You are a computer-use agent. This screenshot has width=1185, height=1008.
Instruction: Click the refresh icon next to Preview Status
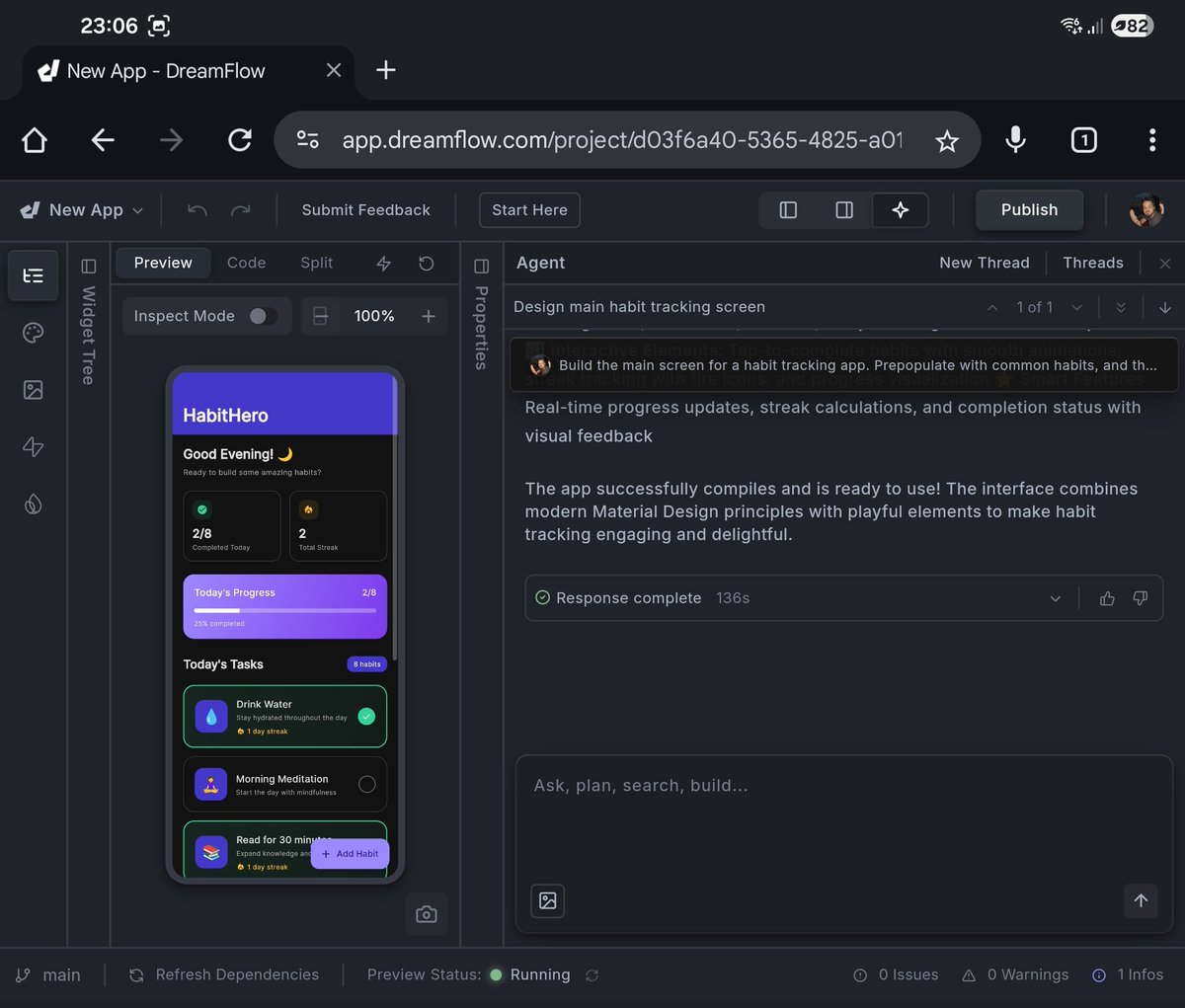(592, 974)
